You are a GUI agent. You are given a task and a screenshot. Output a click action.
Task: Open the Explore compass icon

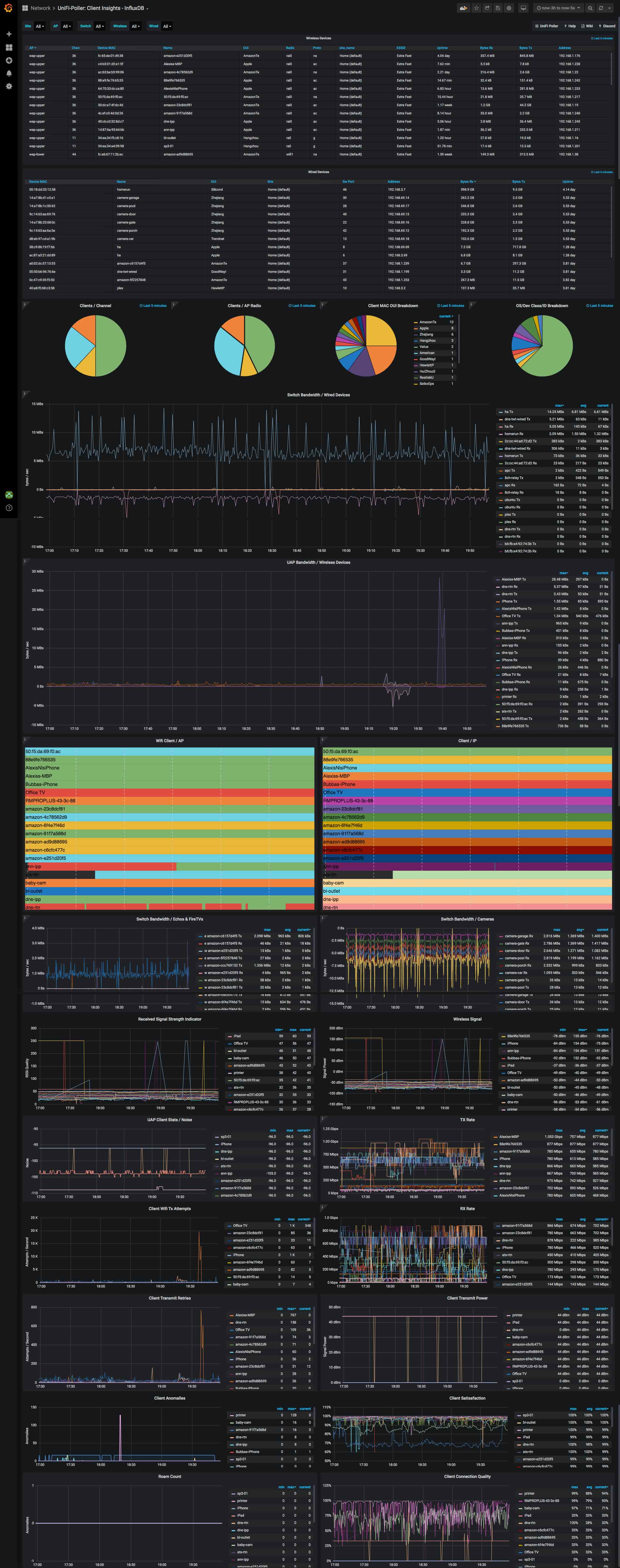pos(9,60)
